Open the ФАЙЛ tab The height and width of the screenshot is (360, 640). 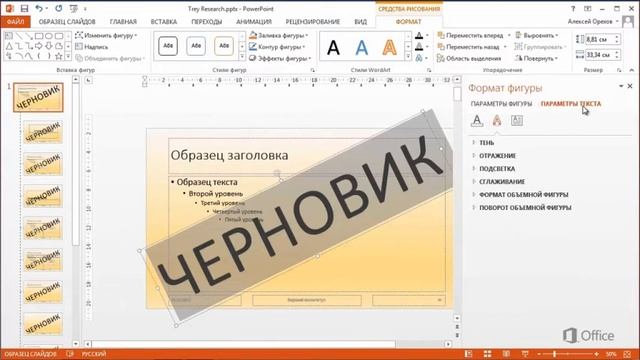click(16, 22)
